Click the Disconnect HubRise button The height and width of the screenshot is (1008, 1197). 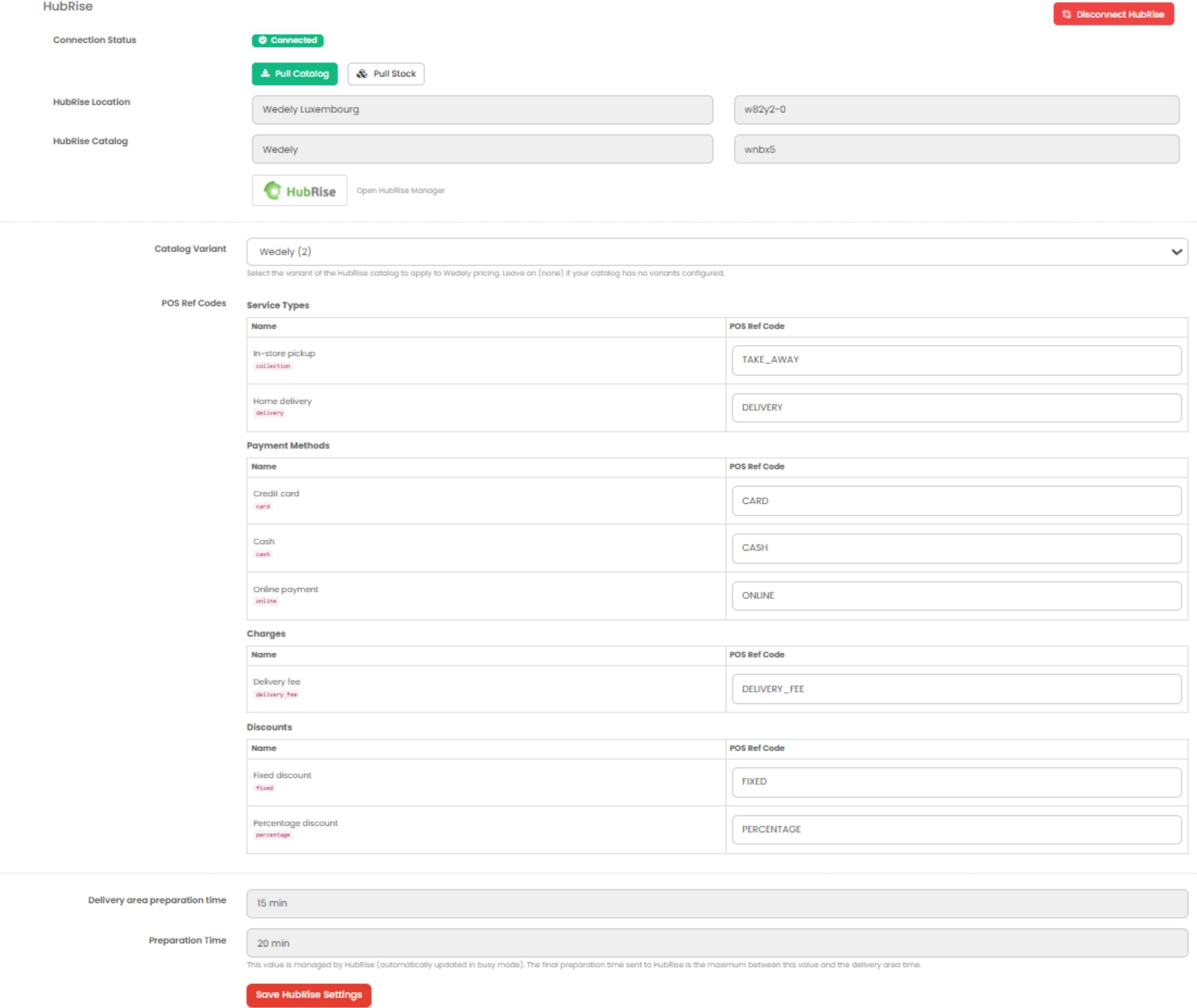[x=1113, y=14]
